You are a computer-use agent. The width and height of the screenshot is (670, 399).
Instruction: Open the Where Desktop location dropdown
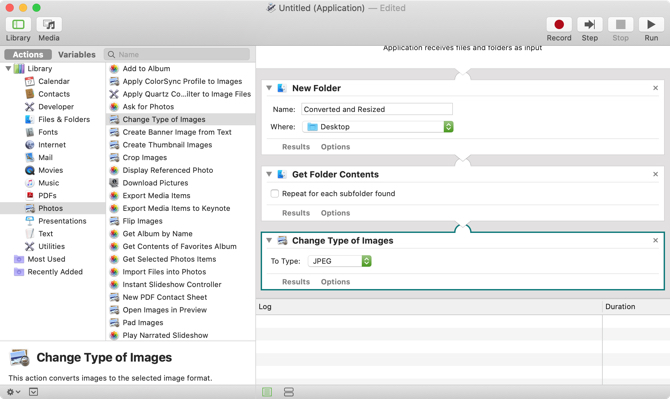tap(378, 127)
